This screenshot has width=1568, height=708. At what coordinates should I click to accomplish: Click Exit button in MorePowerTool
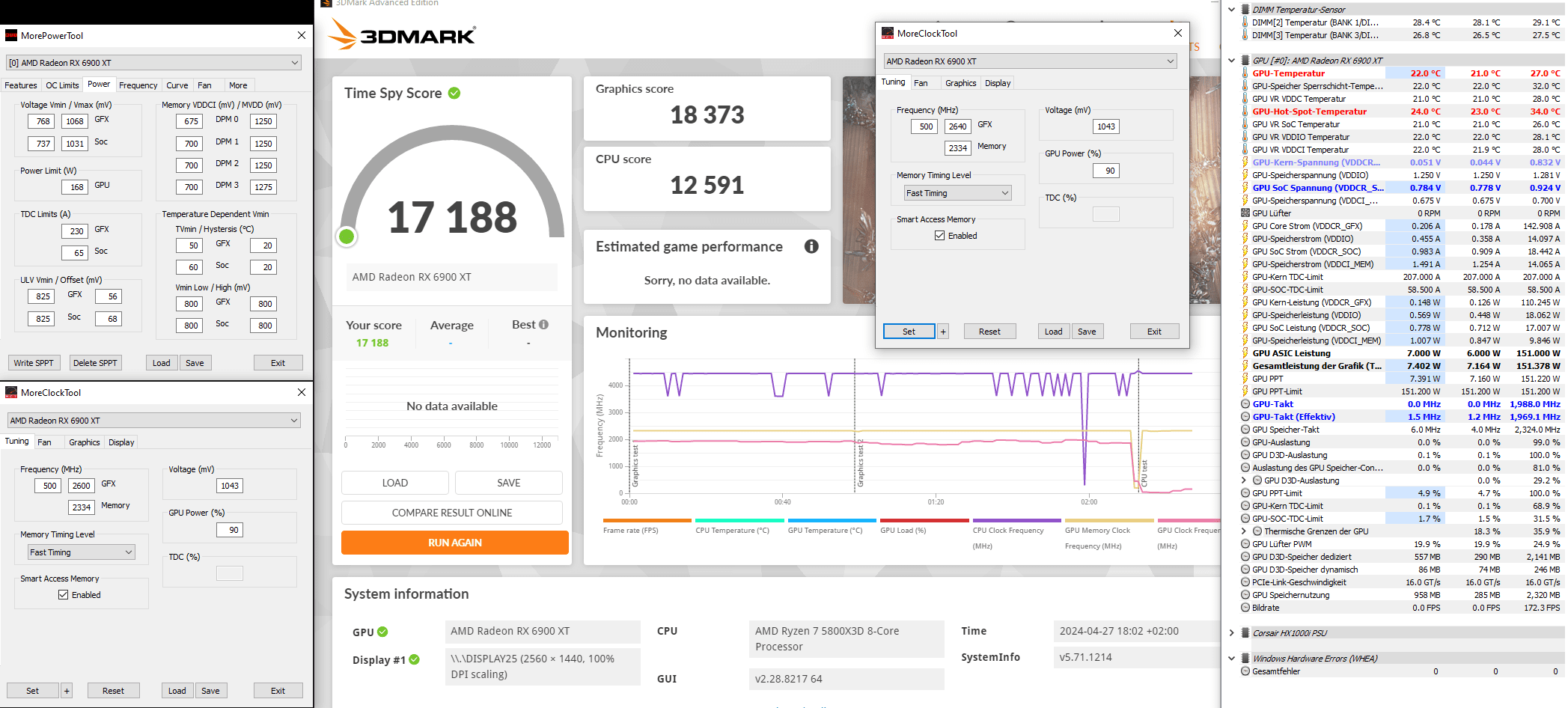pyautogui.click(x=278, y=363)
